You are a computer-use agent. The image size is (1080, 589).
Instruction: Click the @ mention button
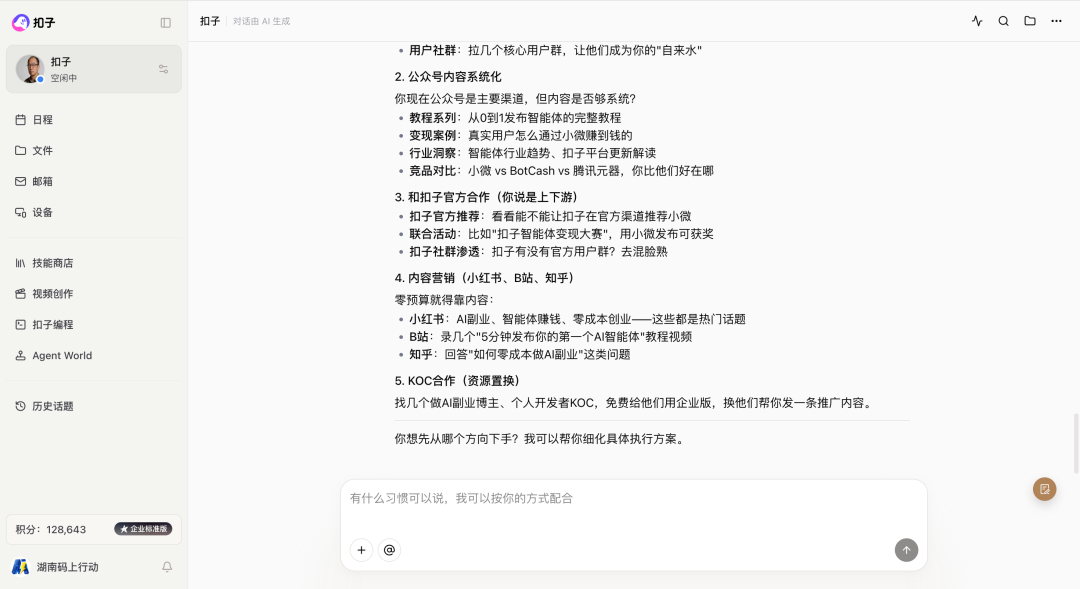pos(389,550)
